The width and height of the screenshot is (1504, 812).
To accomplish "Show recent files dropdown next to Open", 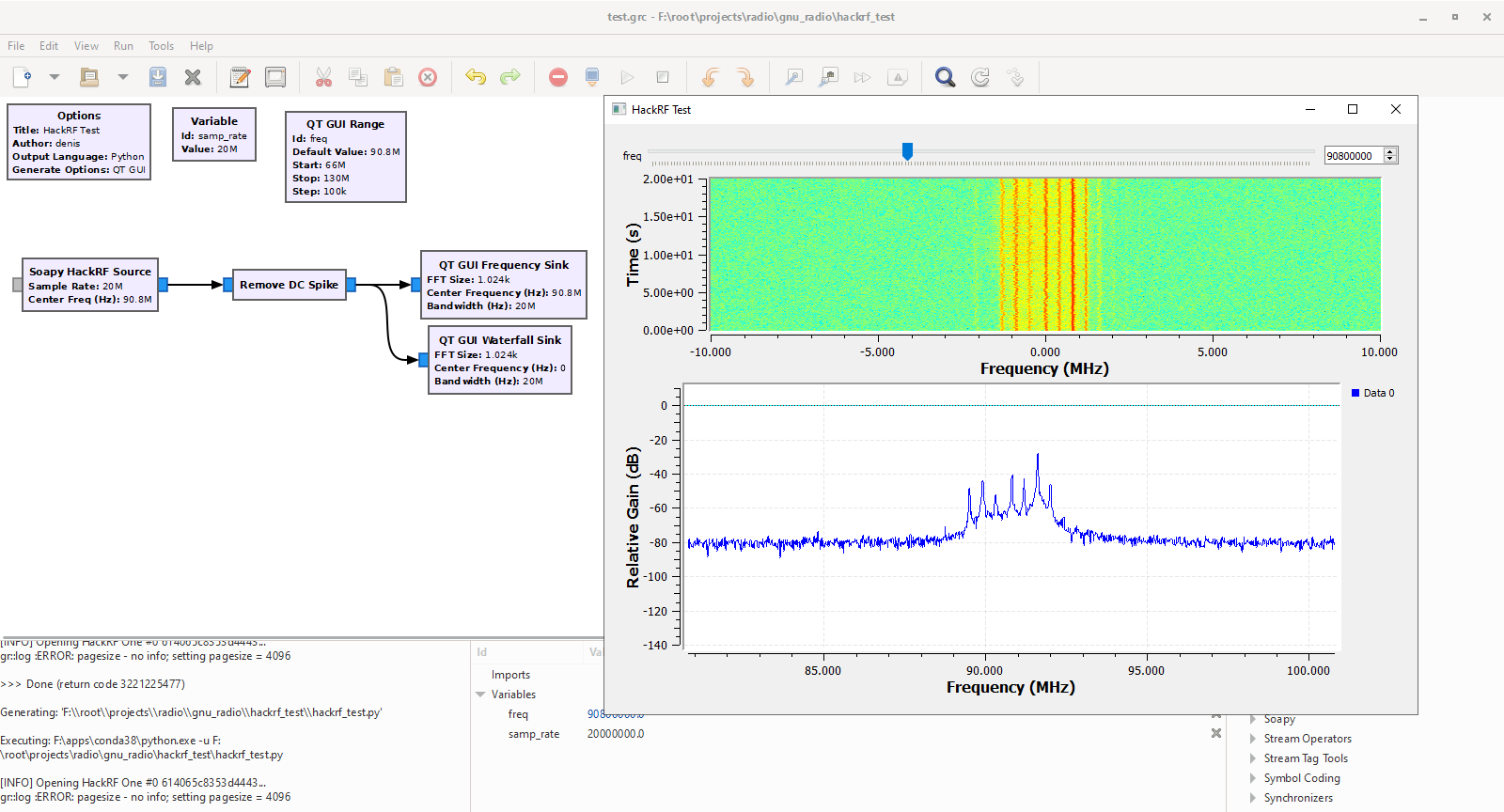I will 122,77.
